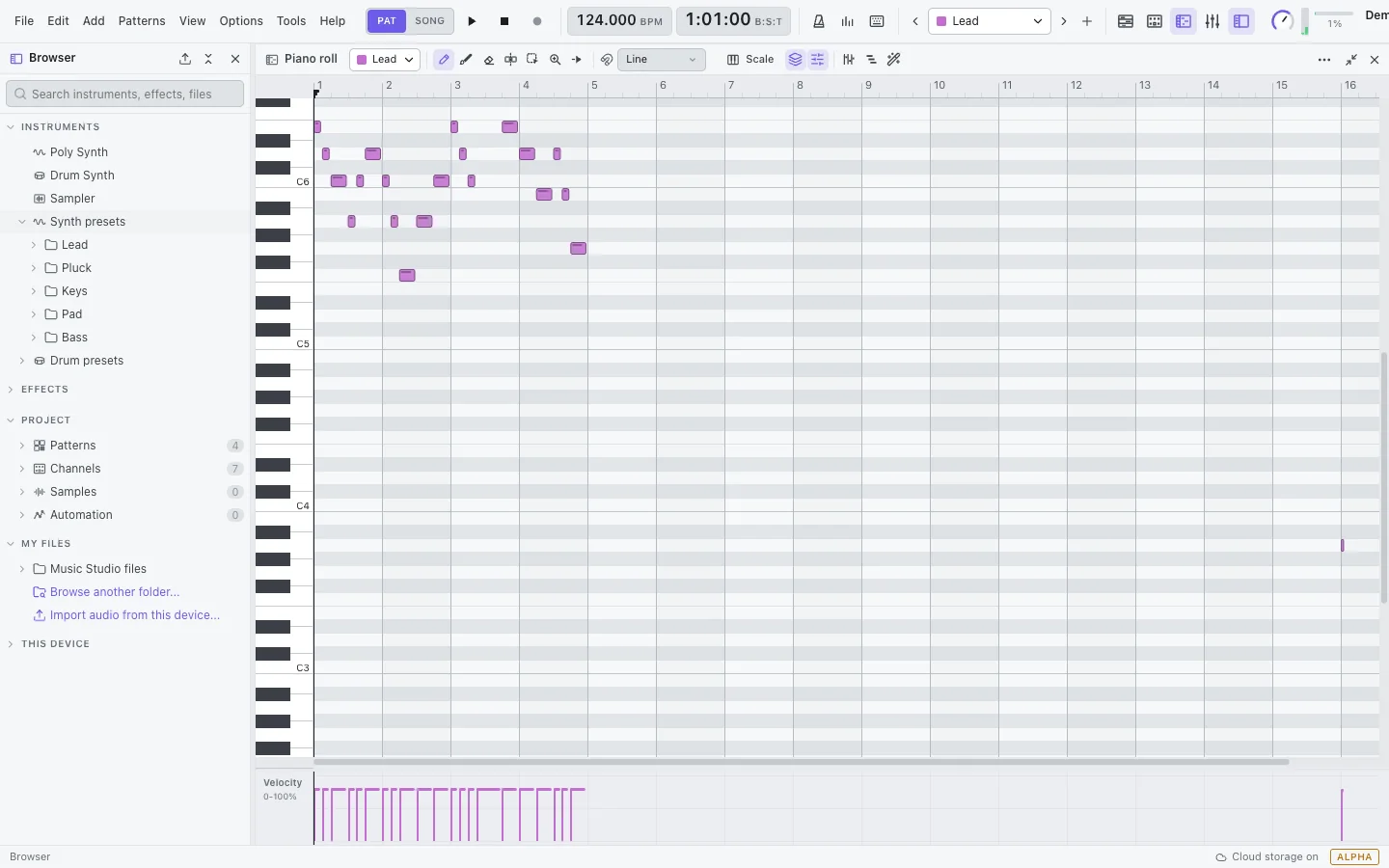Activate the Zoom magnifier tool
The image size is (1389, 868).
coord(555,60)
